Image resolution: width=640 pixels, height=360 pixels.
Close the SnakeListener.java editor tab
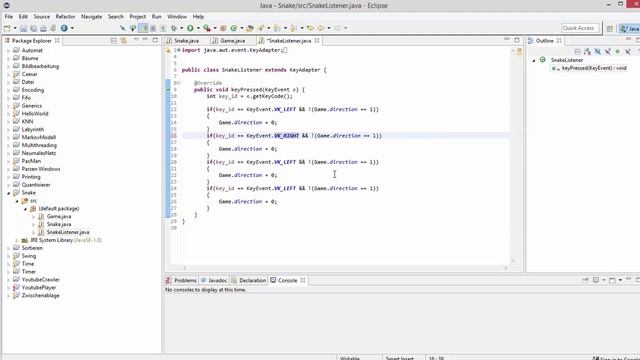pyautogui.click(x=317, y=40)
